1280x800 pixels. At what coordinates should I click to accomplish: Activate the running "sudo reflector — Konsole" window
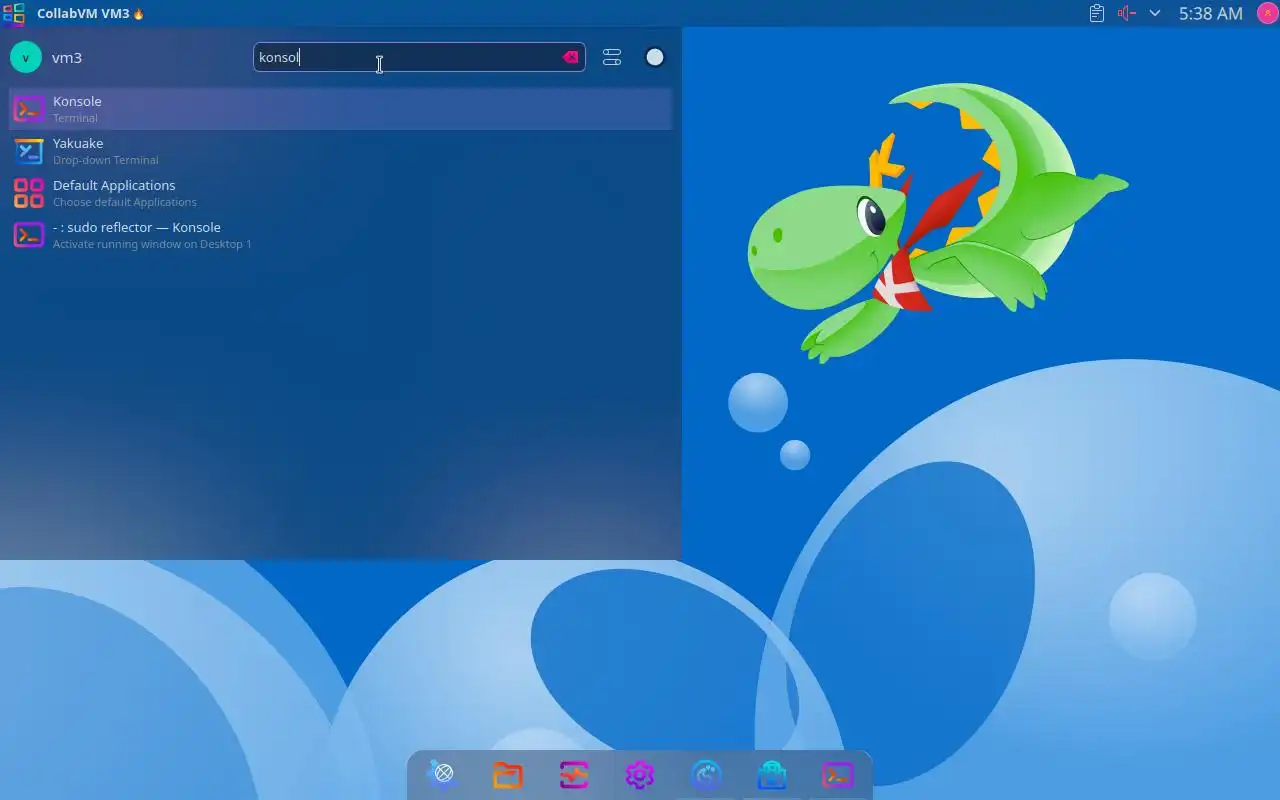coord(340,234)
